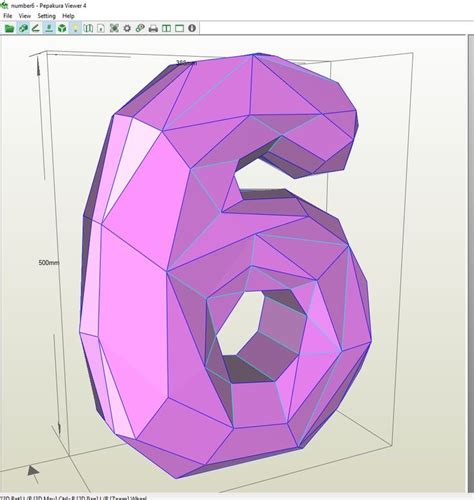The height and width of the screenshot is (500, 474).
Task: Switch to single-pane window layout icon
Action: (179, 28)
